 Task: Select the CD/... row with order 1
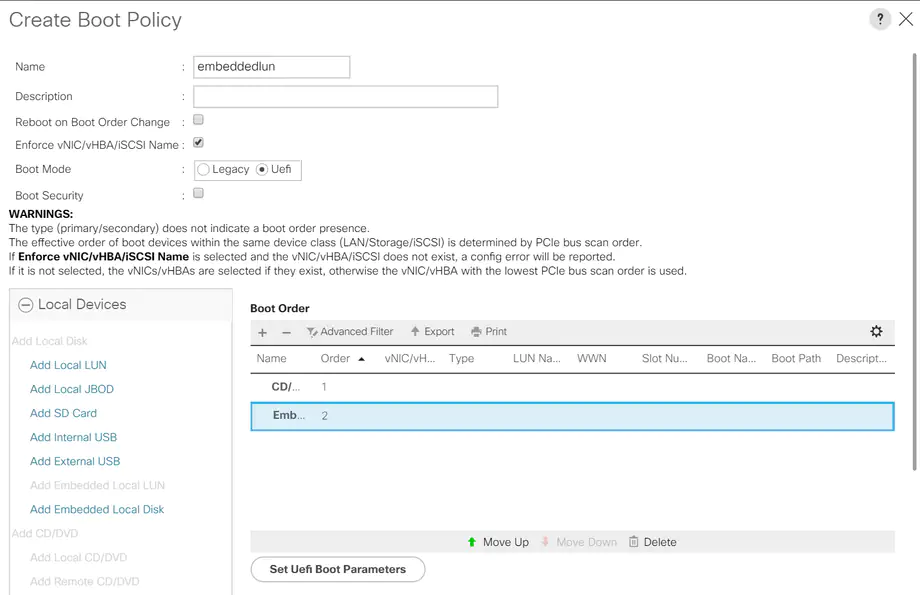(572, 387)
